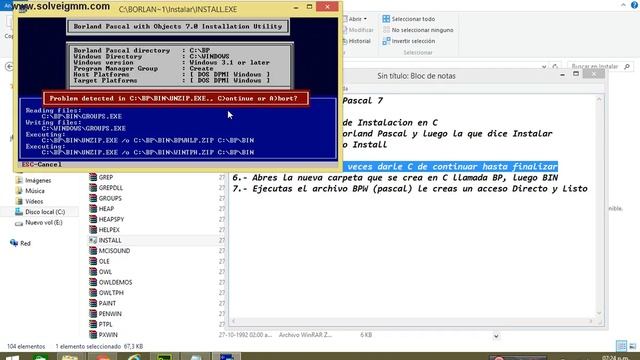Click the GREPDLL archive icon
Viewport: 640px width, 360px height.
(93, 188)
